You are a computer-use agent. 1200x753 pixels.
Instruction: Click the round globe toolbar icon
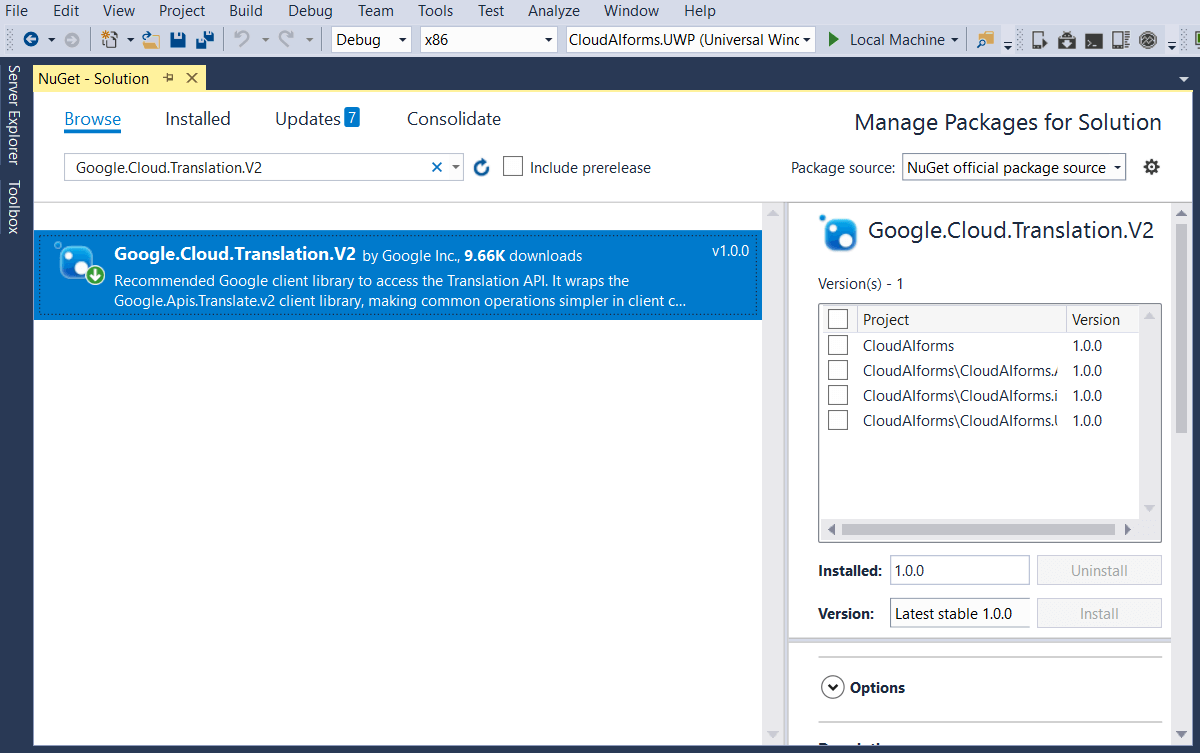[x=1148, y=40]
